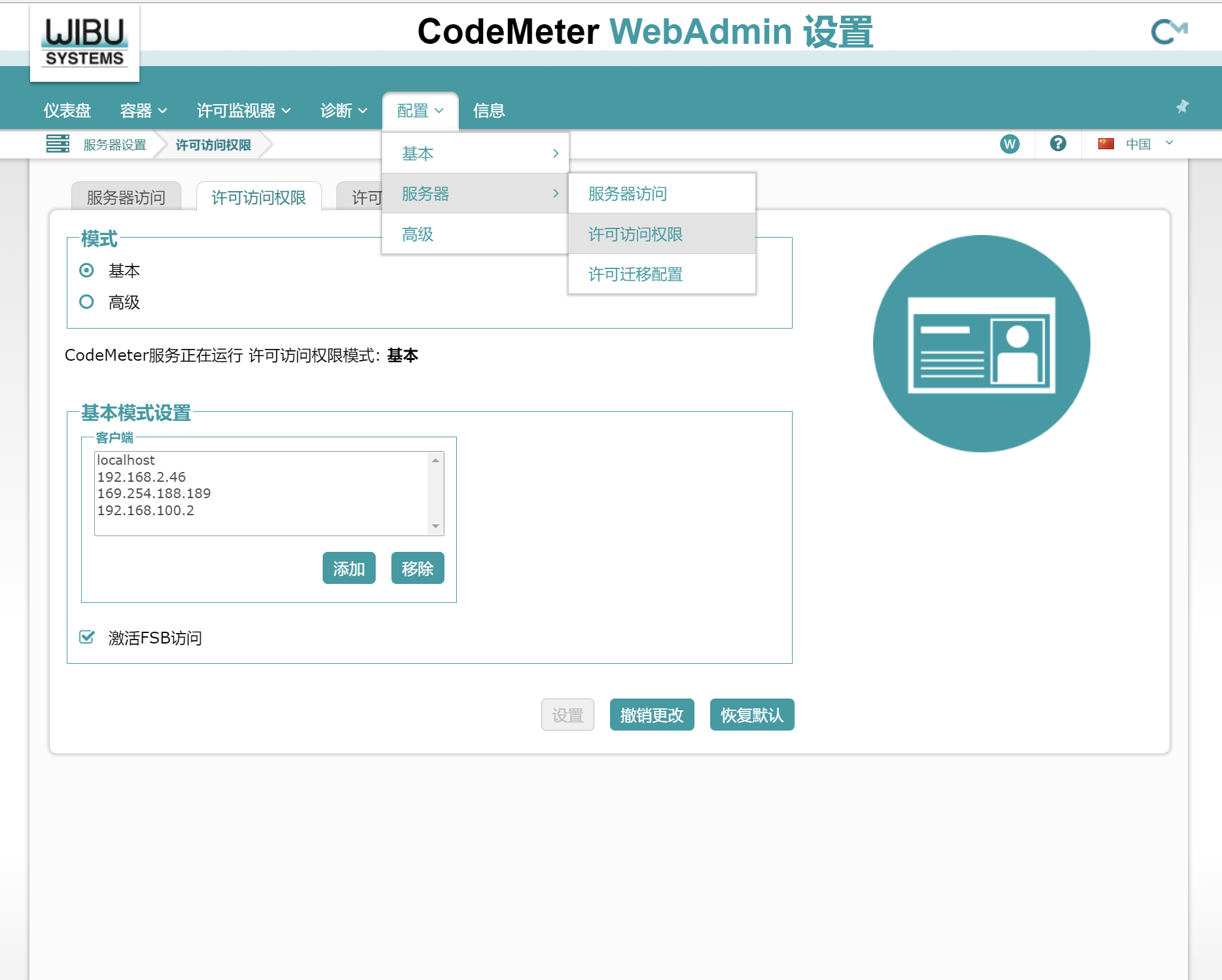Click the 添加 button to add client

tap(348, 568)
